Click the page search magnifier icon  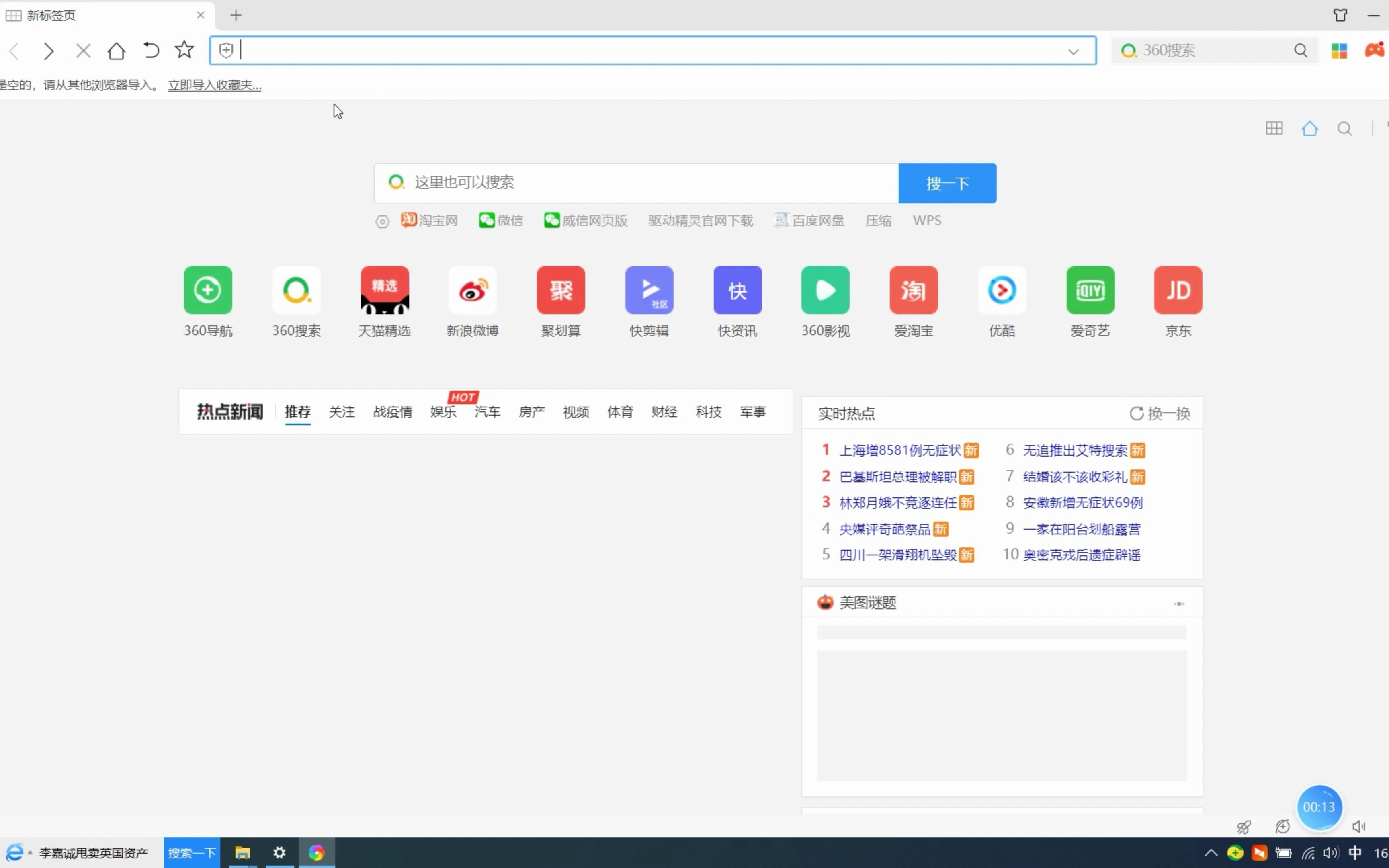click(1344, 129)
